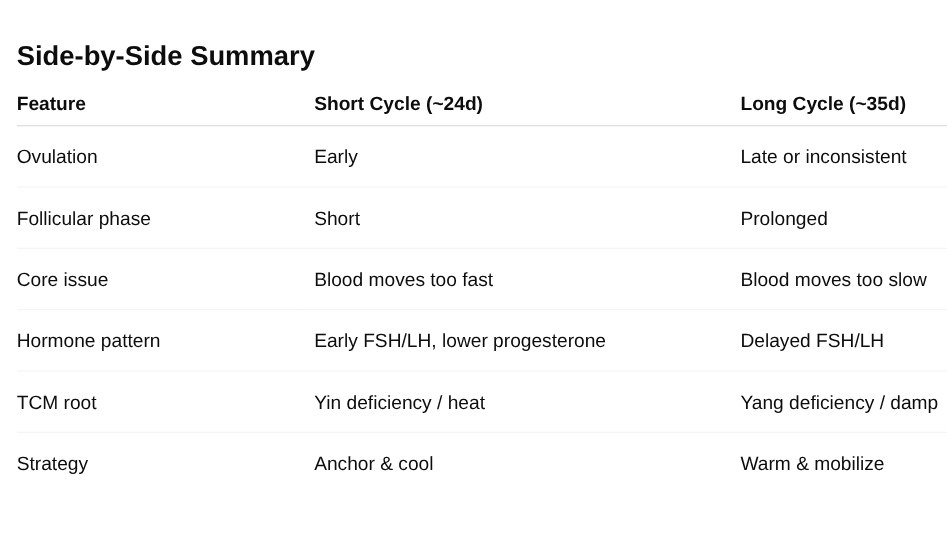Click the Delayed FSH/LH cell
Screen dimensions: 947x533
812,341
